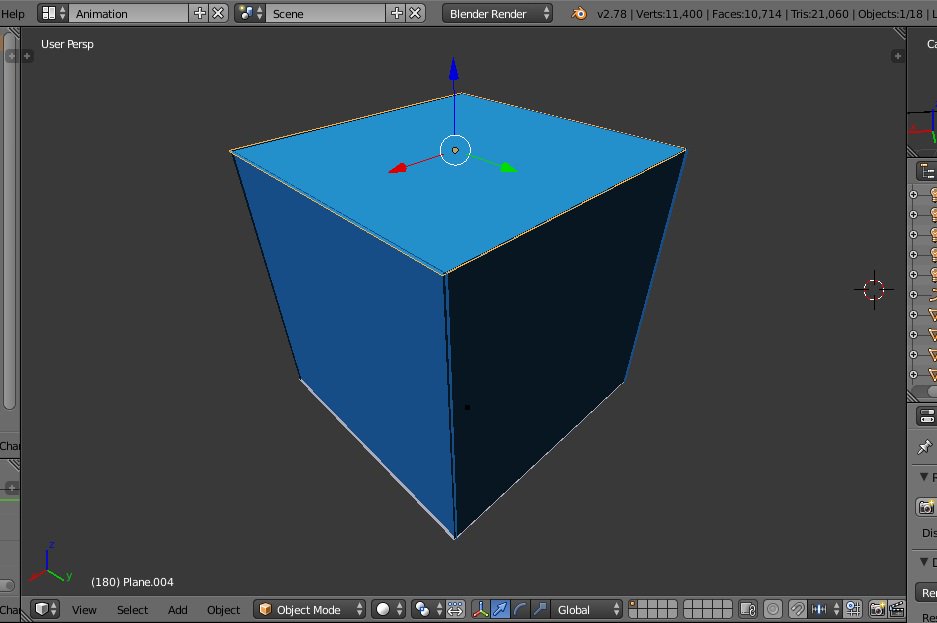This screenshot has height=623, width=937.
Task: Open the View menu in 3D header
Action: 84,609
